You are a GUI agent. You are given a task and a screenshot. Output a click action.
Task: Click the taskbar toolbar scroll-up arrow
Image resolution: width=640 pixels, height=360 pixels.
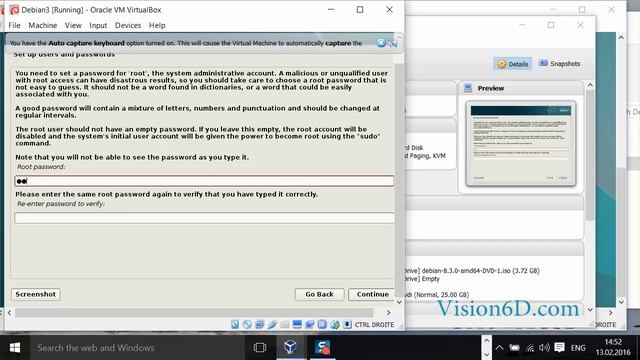click(486, 340)
